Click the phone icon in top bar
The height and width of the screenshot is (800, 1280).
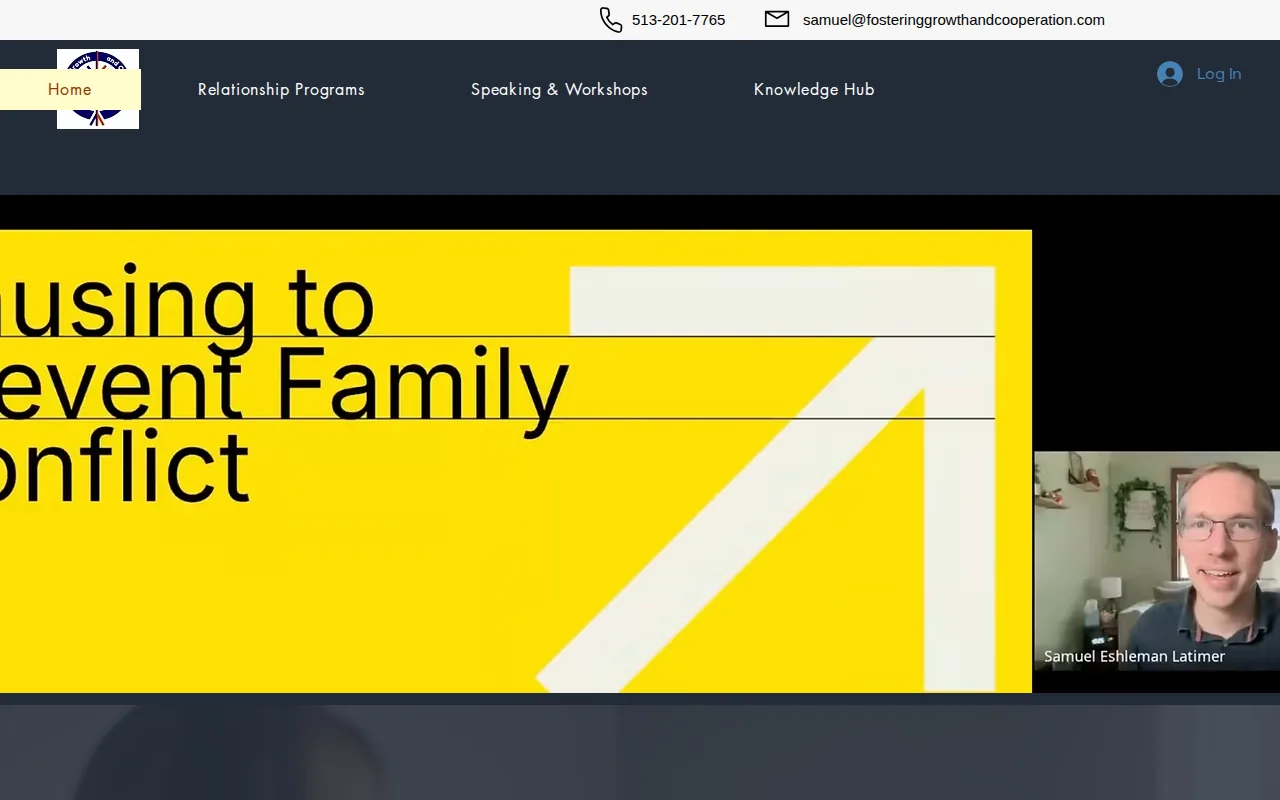(611, 20)
